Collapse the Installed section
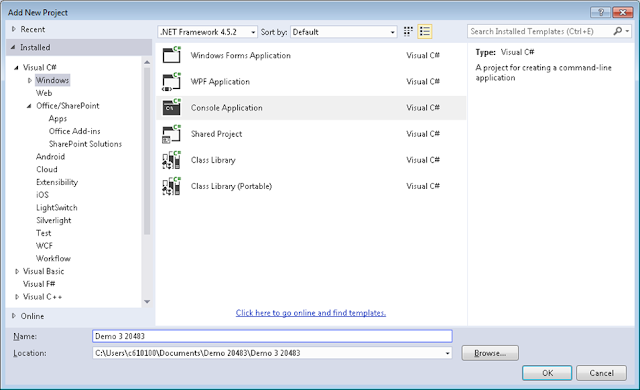Screen dimensions: 640x390 [x=13, y=47]
